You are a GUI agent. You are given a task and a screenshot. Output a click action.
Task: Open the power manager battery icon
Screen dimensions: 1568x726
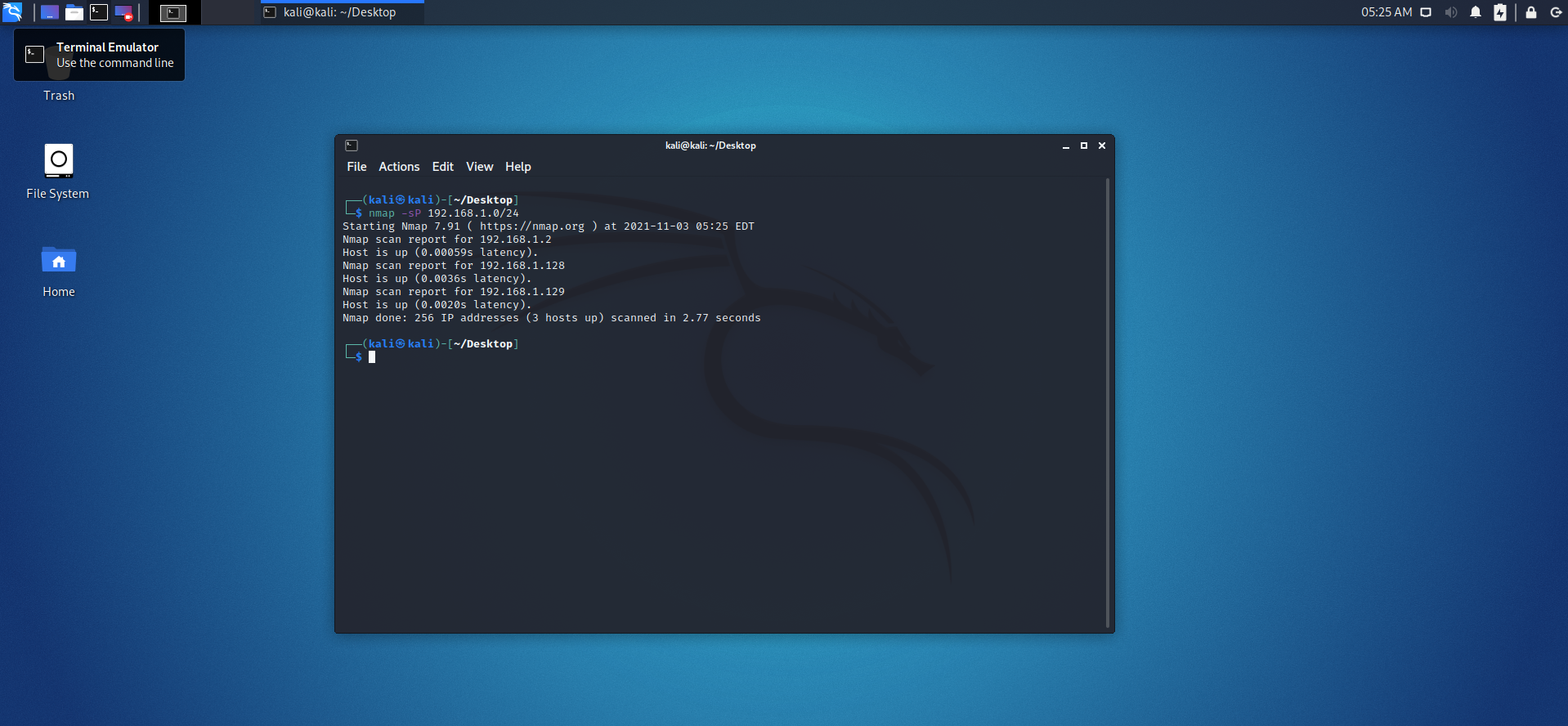pyautogui.click(x=1500, y=12)
